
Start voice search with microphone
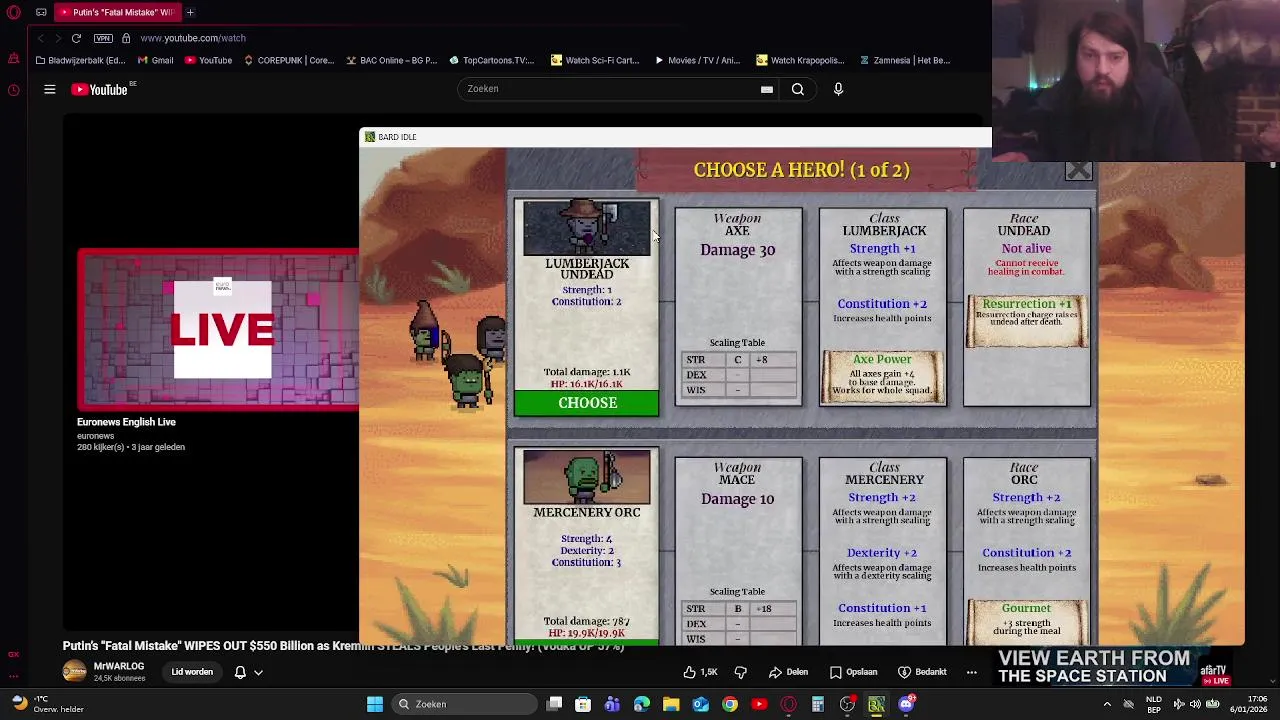(838, 89)
